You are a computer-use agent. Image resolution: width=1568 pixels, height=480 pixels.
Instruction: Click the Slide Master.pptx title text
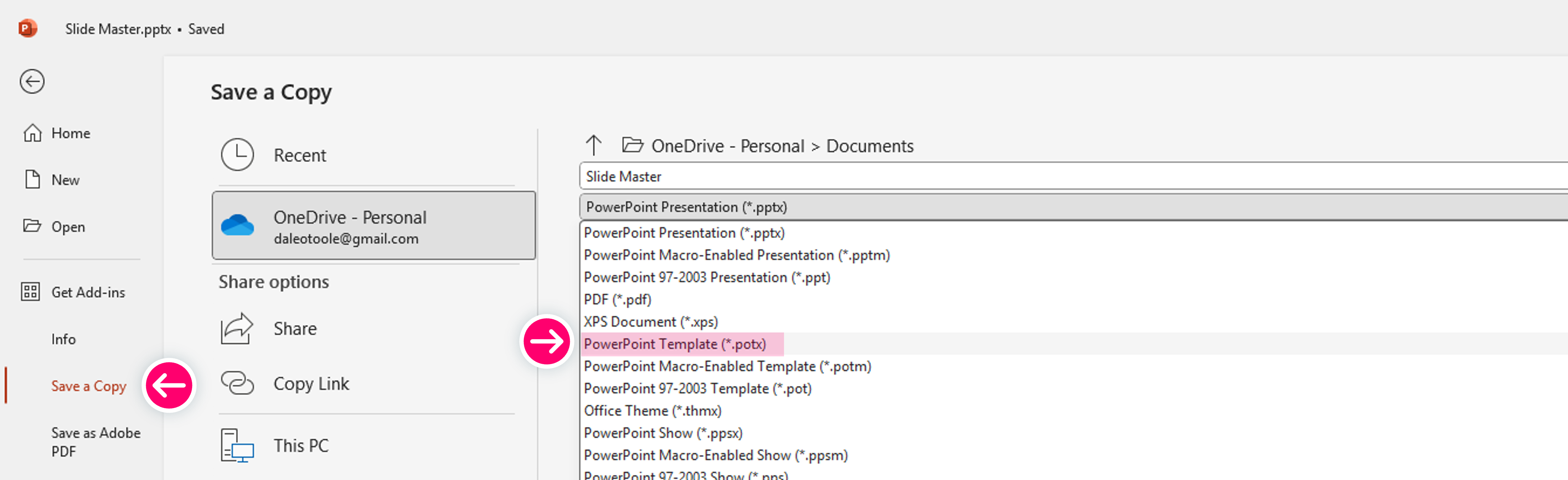[118, 29]
